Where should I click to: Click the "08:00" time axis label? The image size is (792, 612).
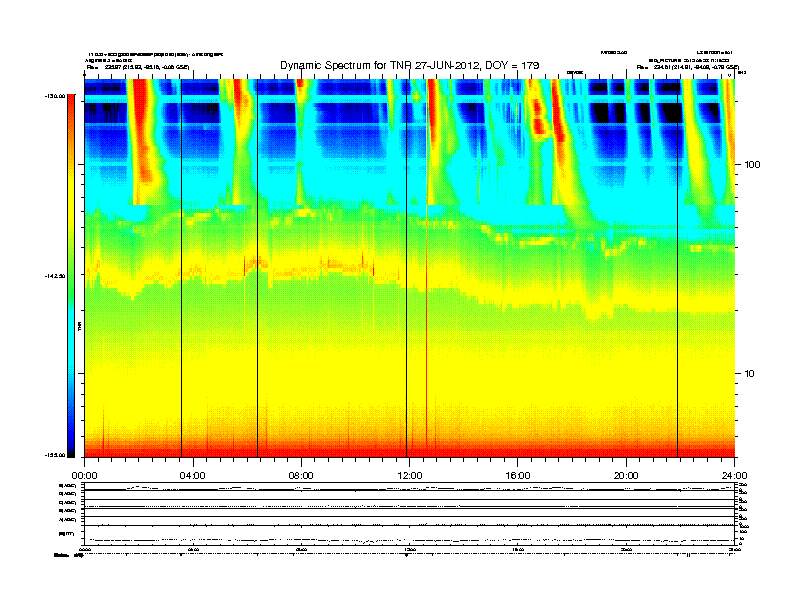[301, 475]
